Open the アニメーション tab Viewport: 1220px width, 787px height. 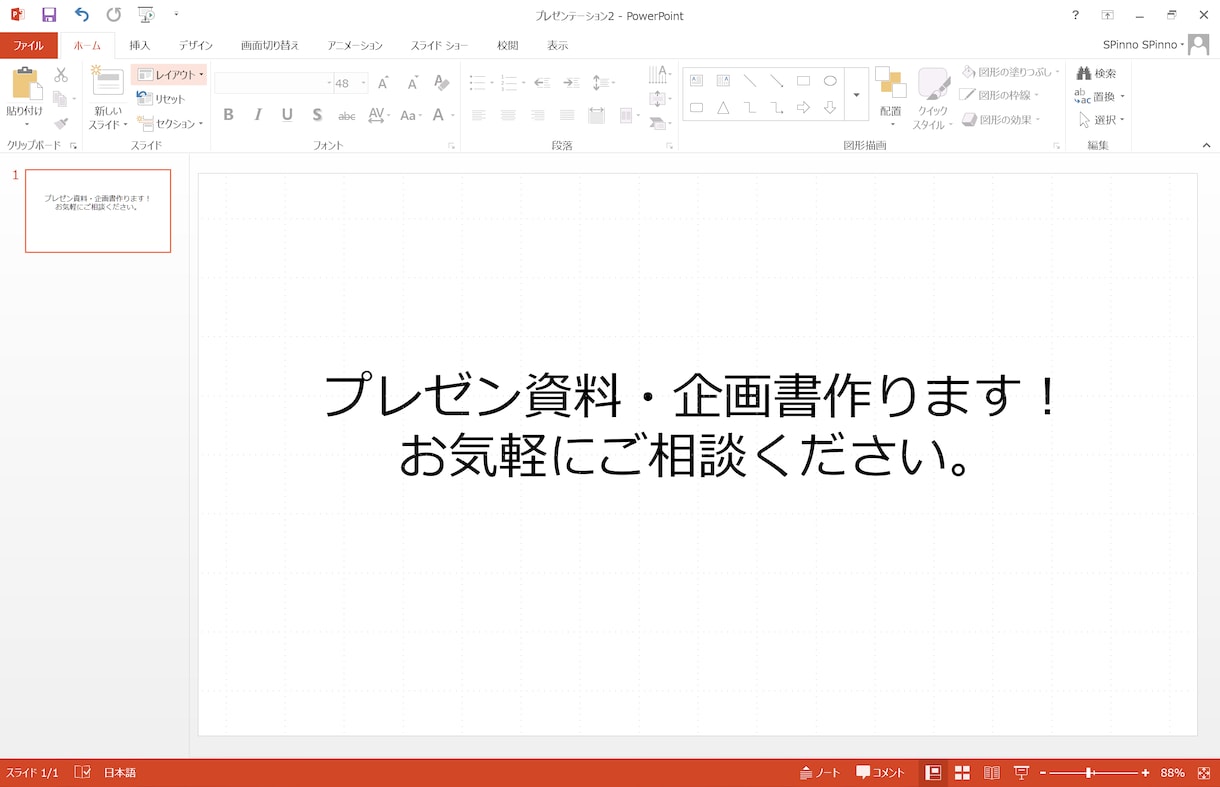click(355, 46)
